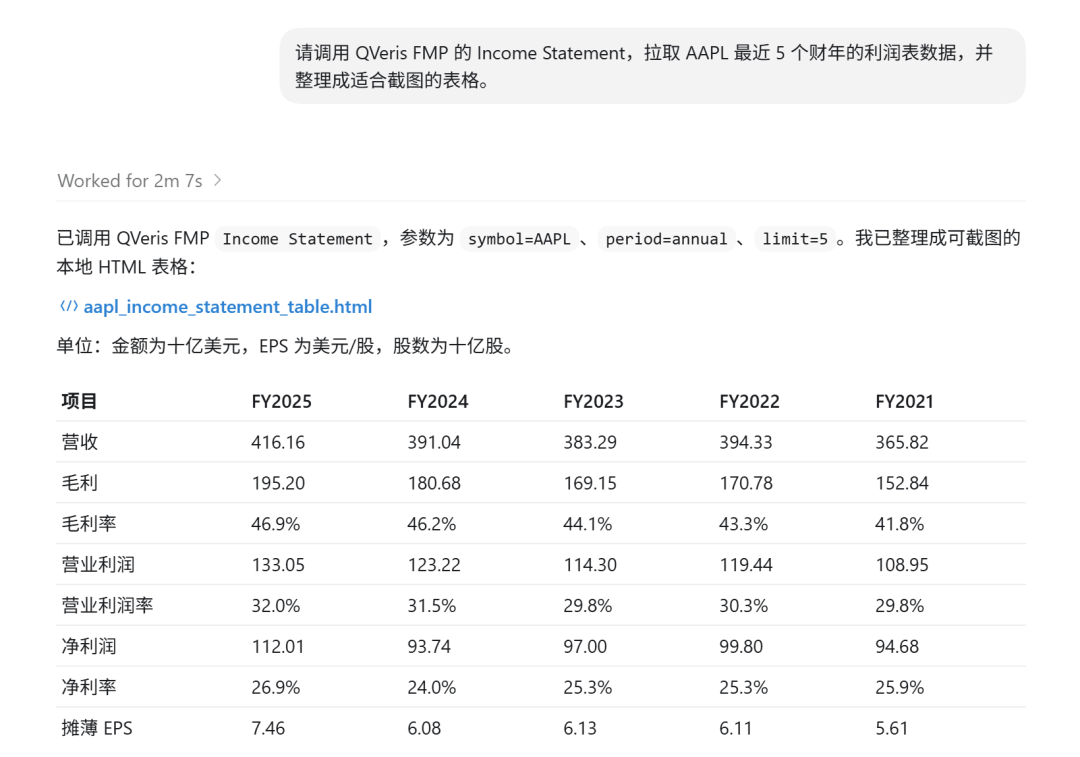This screenshot has height=757, width=1080.
Task: Click gross profit value 195.20
Action: (278, 483)
